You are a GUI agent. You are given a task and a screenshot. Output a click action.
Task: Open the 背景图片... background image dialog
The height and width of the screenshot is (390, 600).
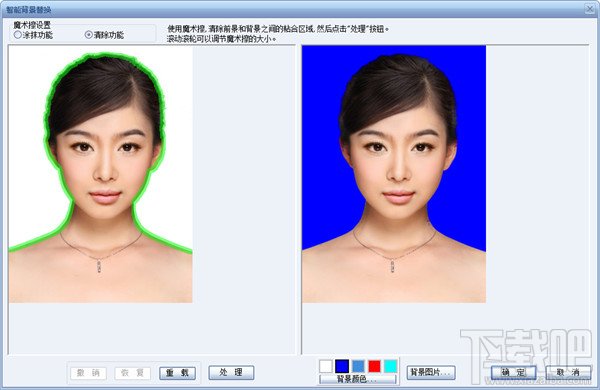tap(431, 372)
